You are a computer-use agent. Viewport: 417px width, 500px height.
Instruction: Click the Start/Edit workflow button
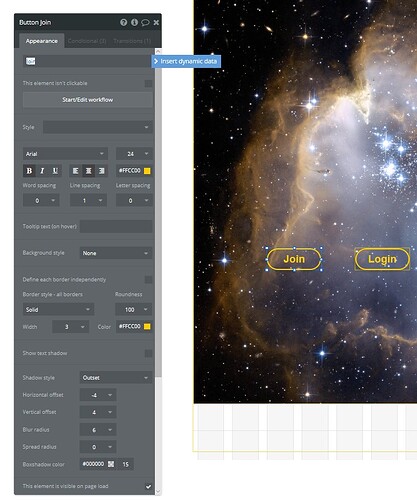tap(88, 100)
